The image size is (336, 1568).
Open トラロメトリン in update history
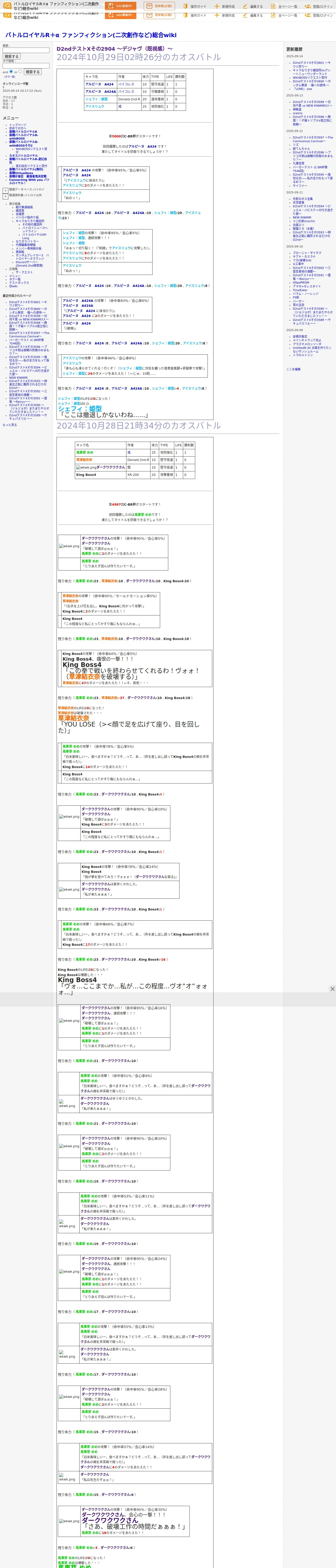(x=303, y=355)
